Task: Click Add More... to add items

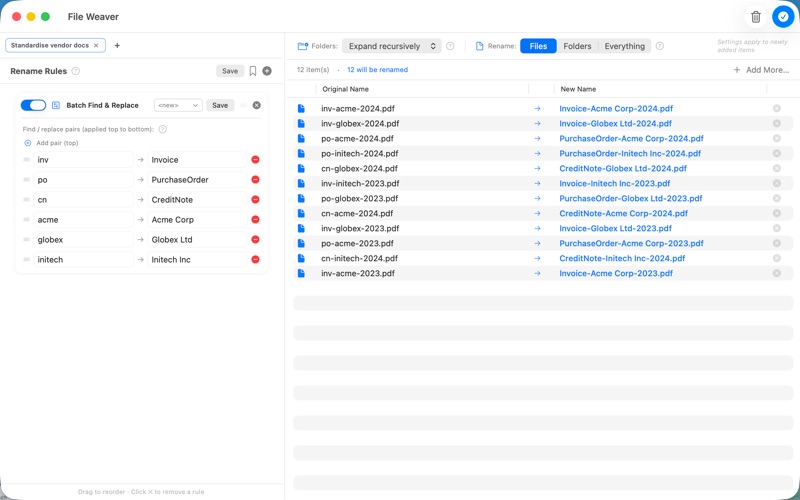Action: 761,70
